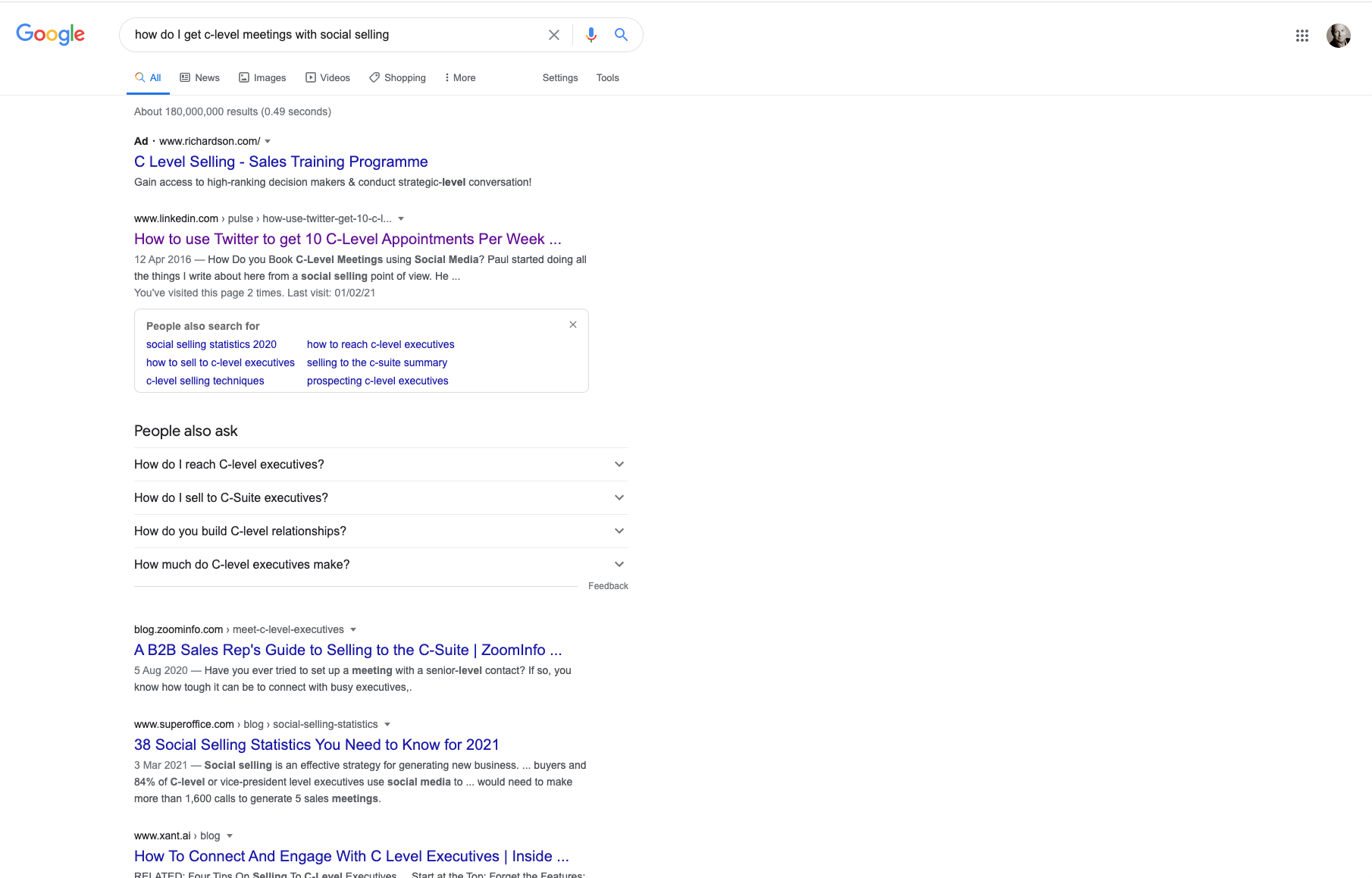This screenshot has width=1372, height=878.
Task: Switch to the Videos tab
Action: tap(327, 77)
